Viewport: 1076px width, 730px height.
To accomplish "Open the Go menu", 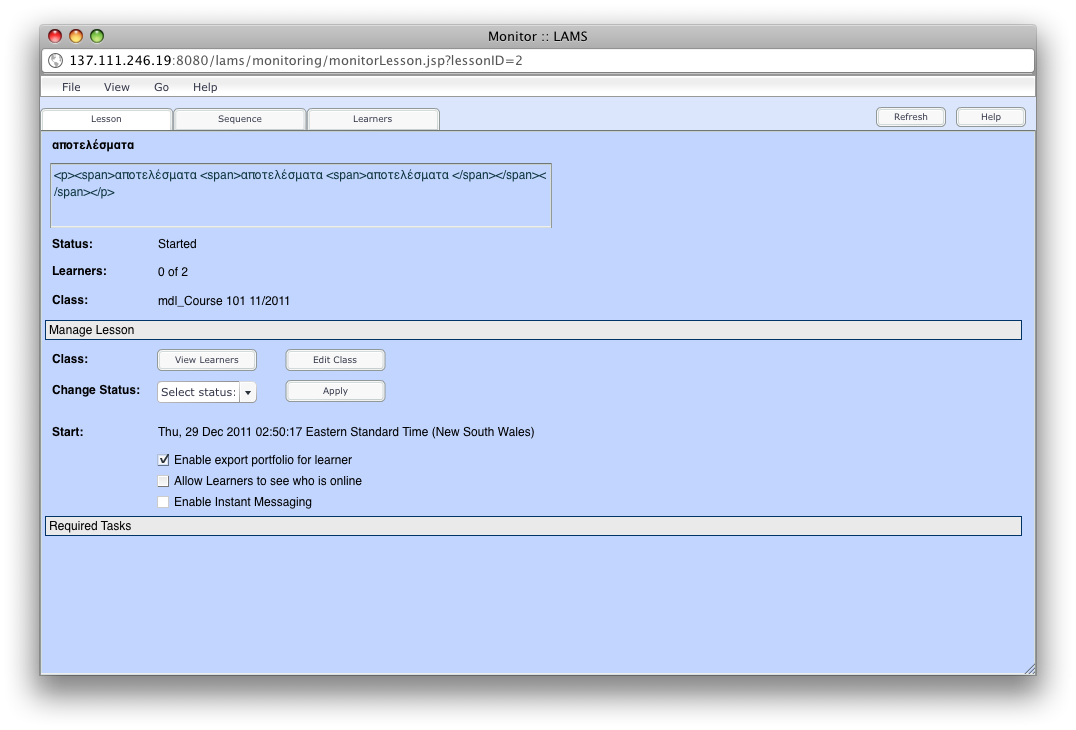I will pos(161,87).
